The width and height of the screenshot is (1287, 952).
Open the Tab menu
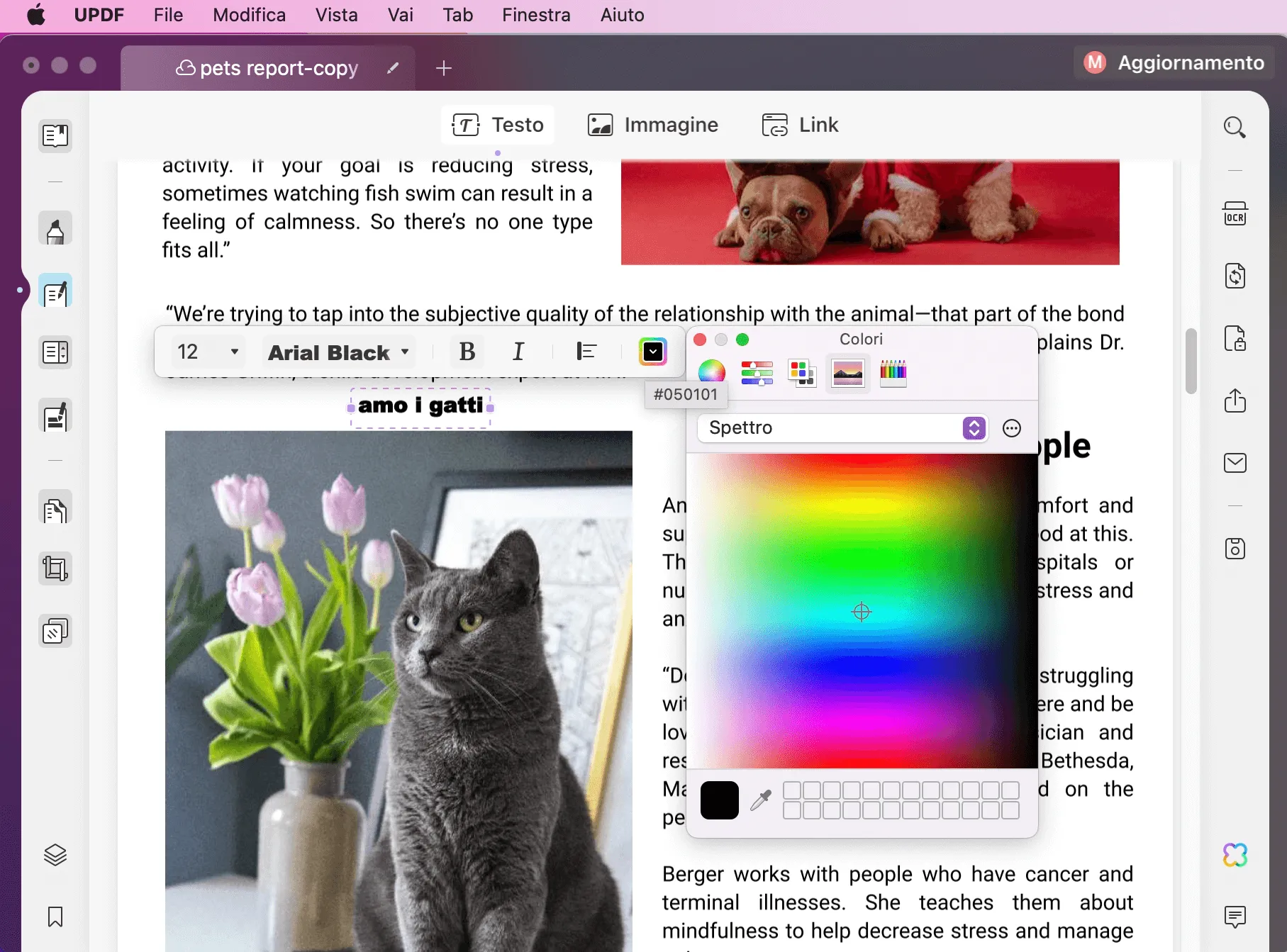coord(457,15)
